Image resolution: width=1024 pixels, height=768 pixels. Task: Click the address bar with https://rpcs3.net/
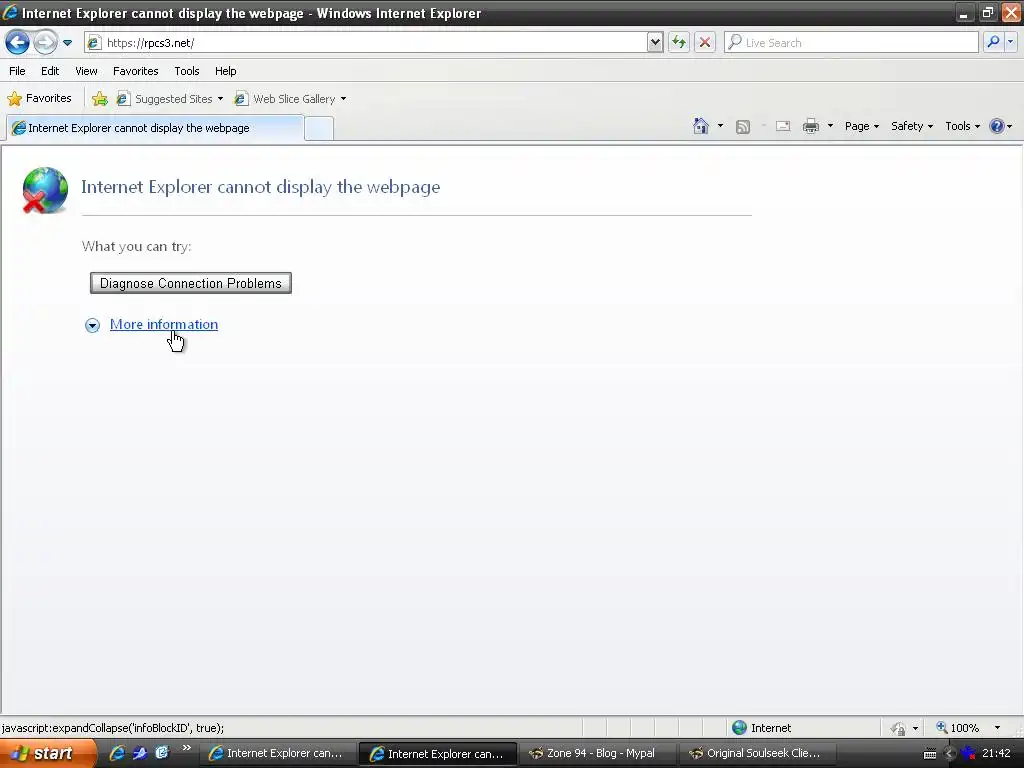coord(376,43)
